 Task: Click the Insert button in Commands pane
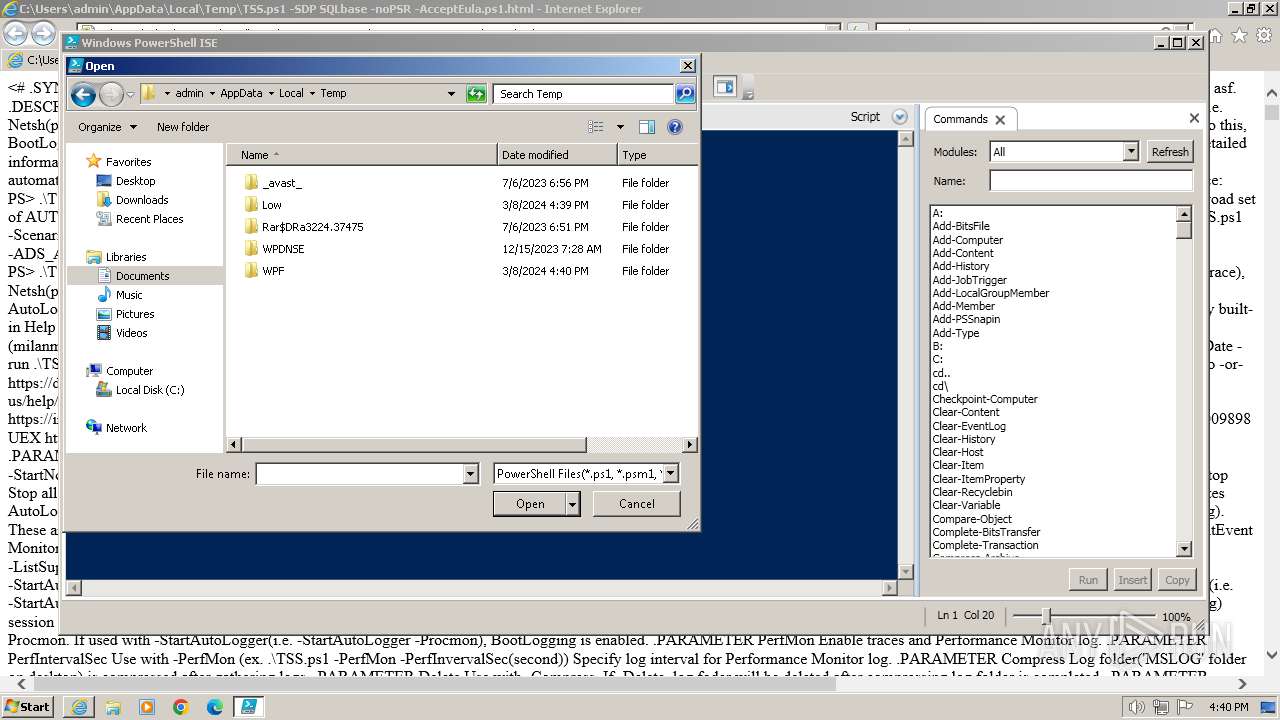point(1132,580)
